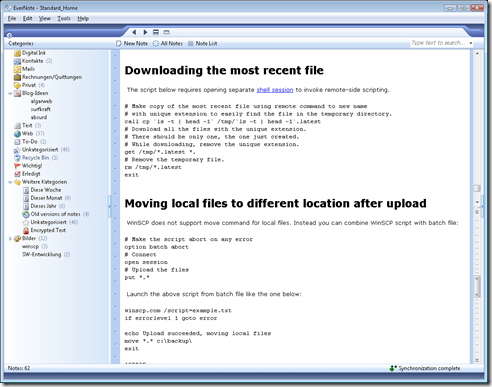Select the Kontakte category icon
This screenshot has height=387, width=492.
(x=17, y=61)
